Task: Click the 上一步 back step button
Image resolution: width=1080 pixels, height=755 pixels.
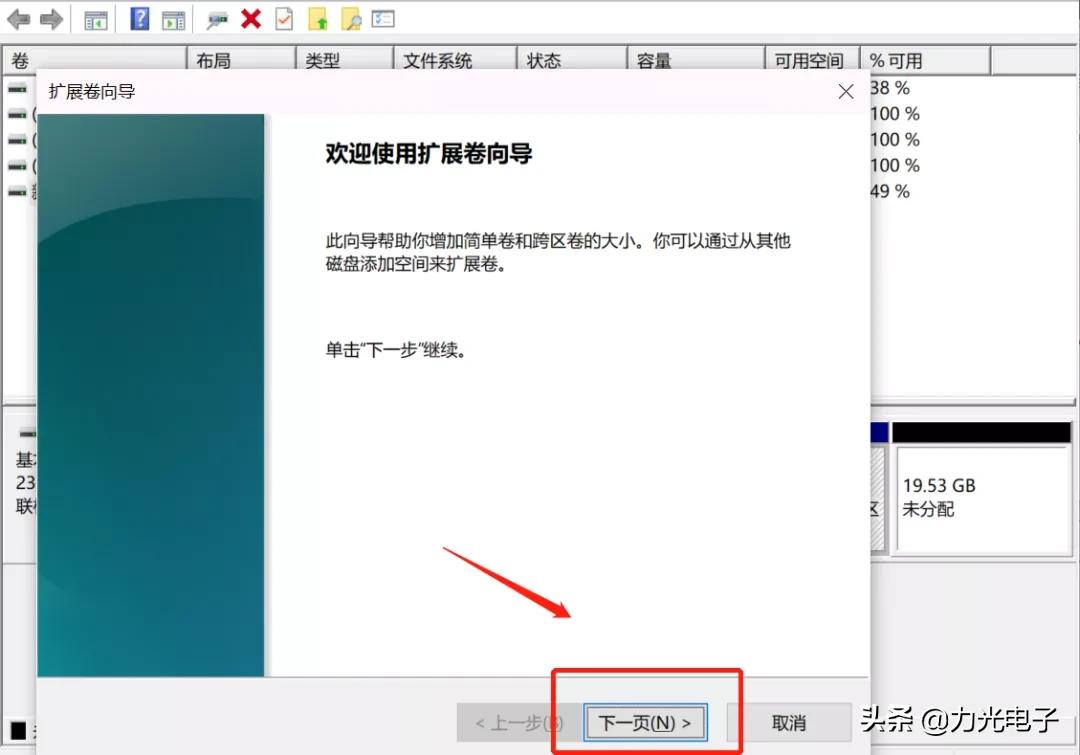Action: (516, 722)
